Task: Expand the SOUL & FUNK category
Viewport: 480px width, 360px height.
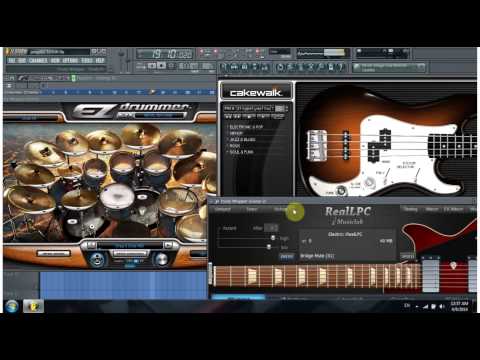Action: [x=241, y=152]
